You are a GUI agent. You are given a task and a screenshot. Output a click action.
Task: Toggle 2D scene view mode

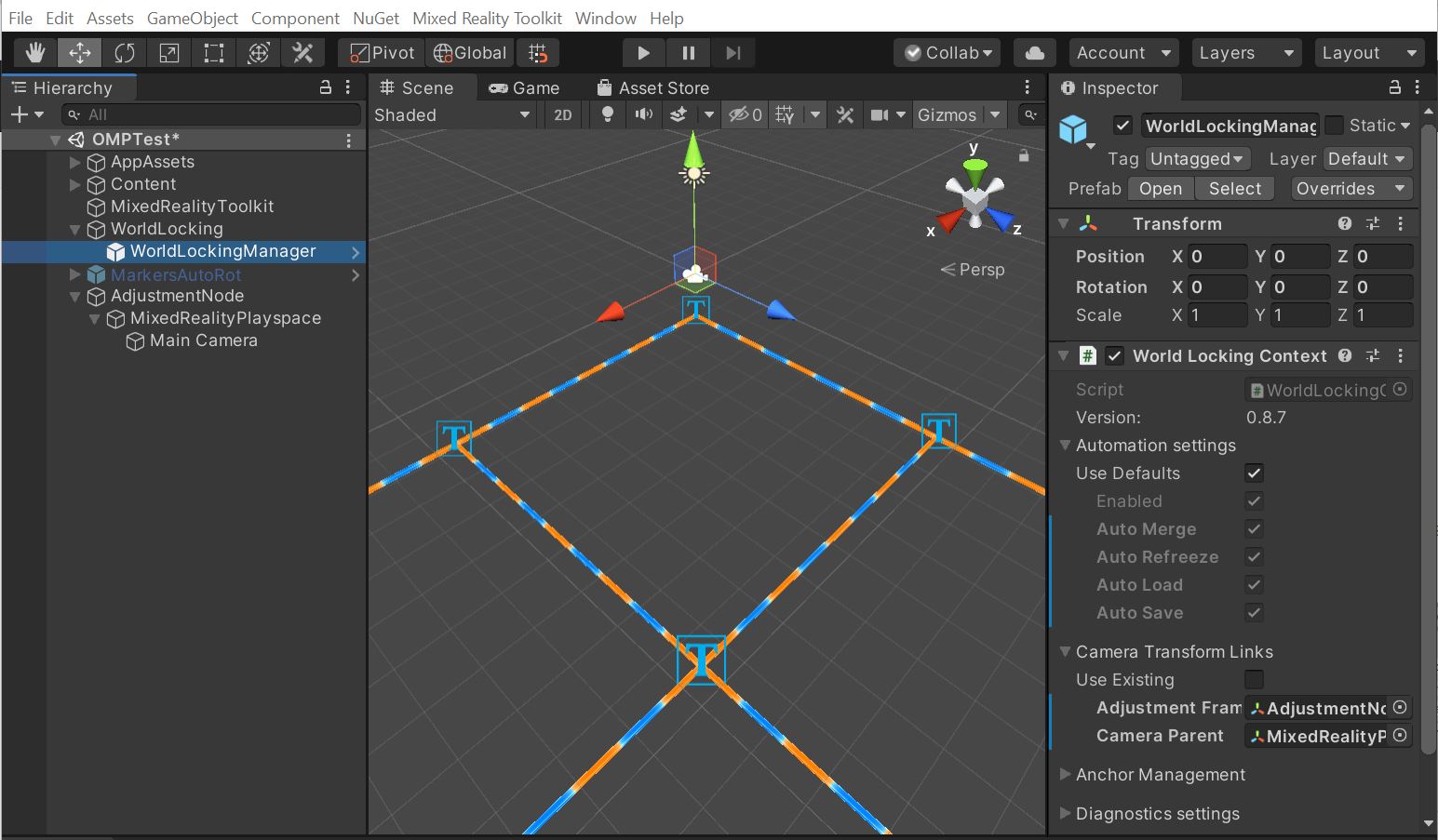563,114
